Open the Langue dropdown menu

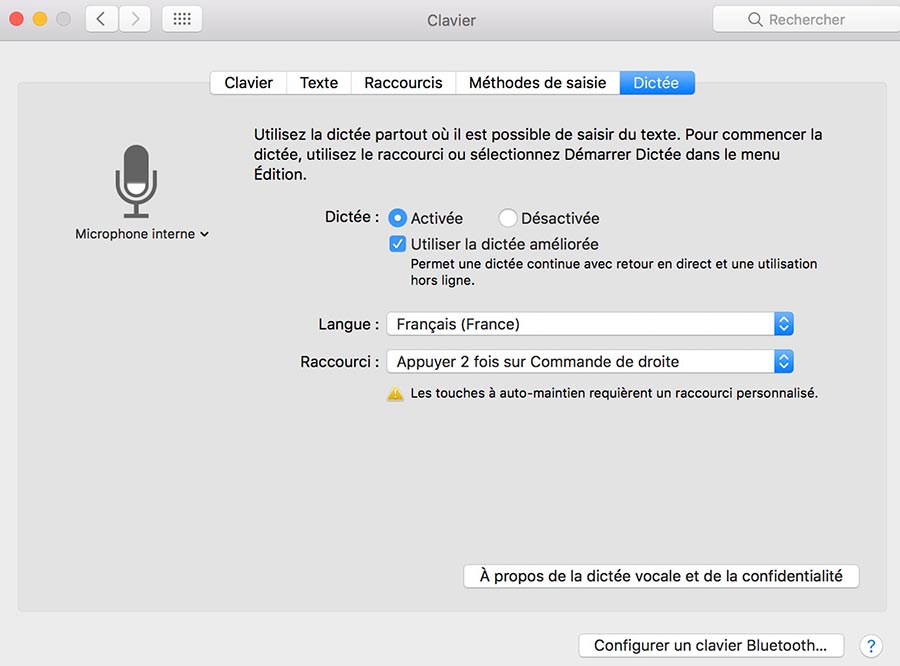(590, 324)
